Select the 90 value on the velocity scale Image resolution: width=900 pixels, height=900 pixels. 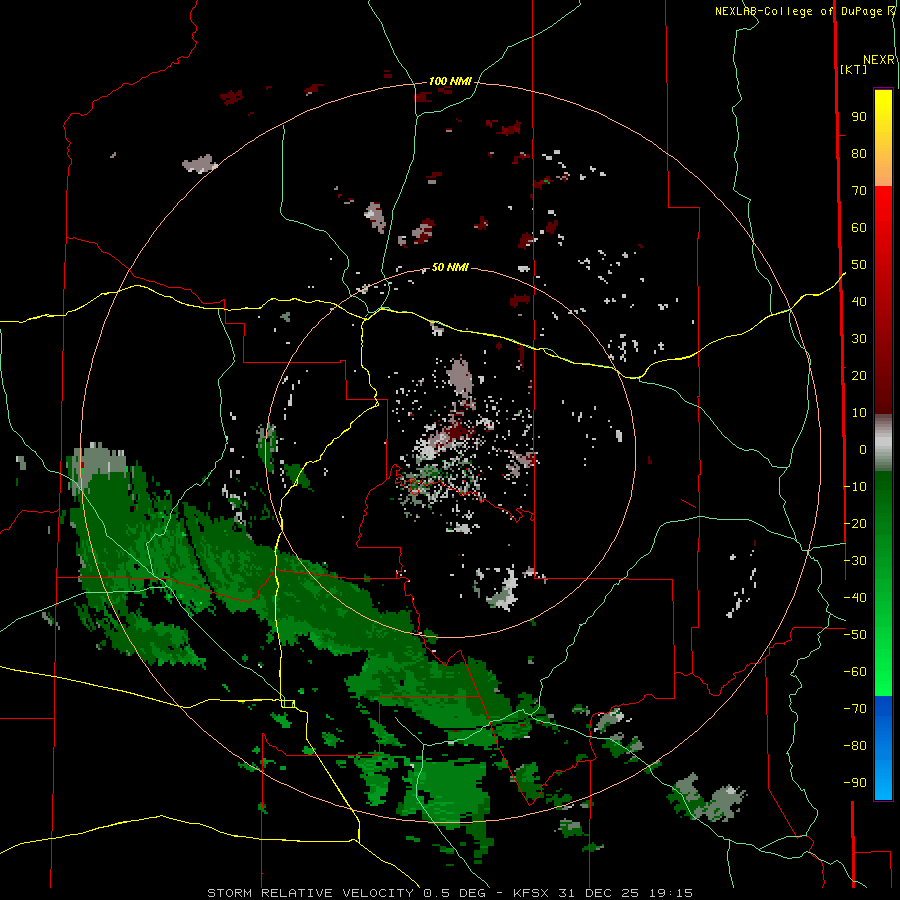click(859, 117)
